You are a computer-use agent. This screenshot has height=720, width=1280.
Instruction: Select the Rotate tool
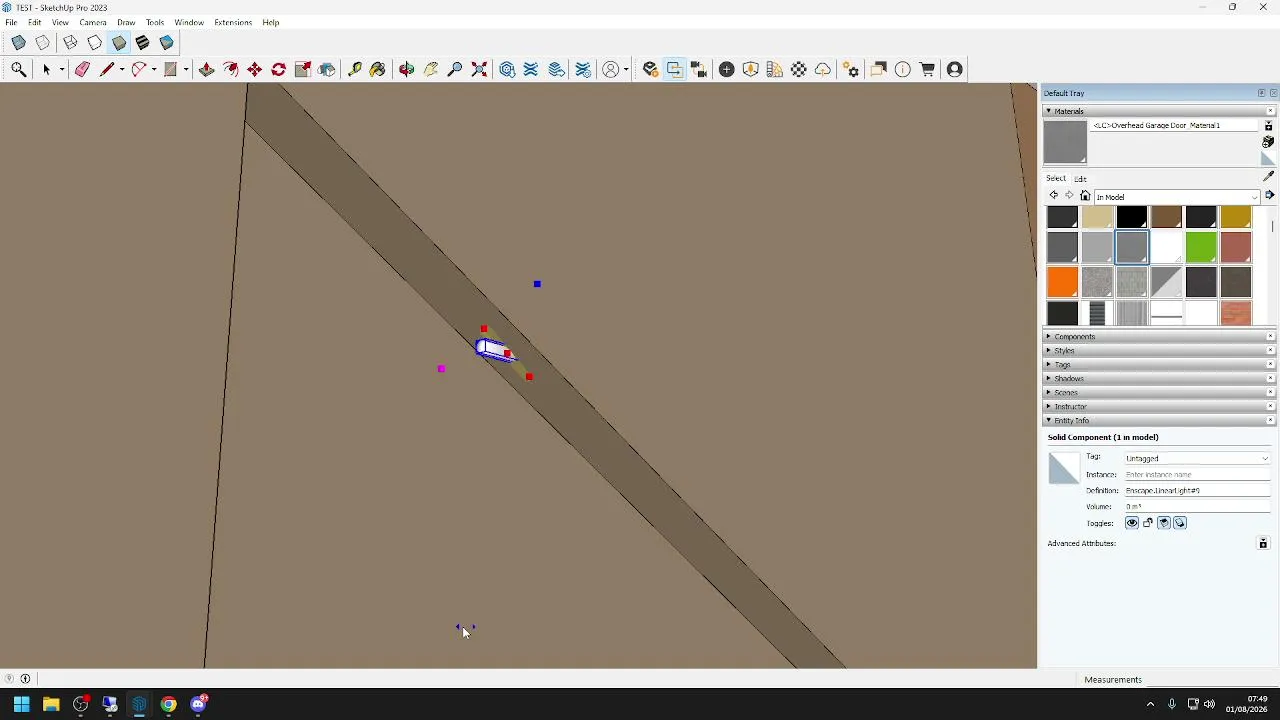(279, 69)
